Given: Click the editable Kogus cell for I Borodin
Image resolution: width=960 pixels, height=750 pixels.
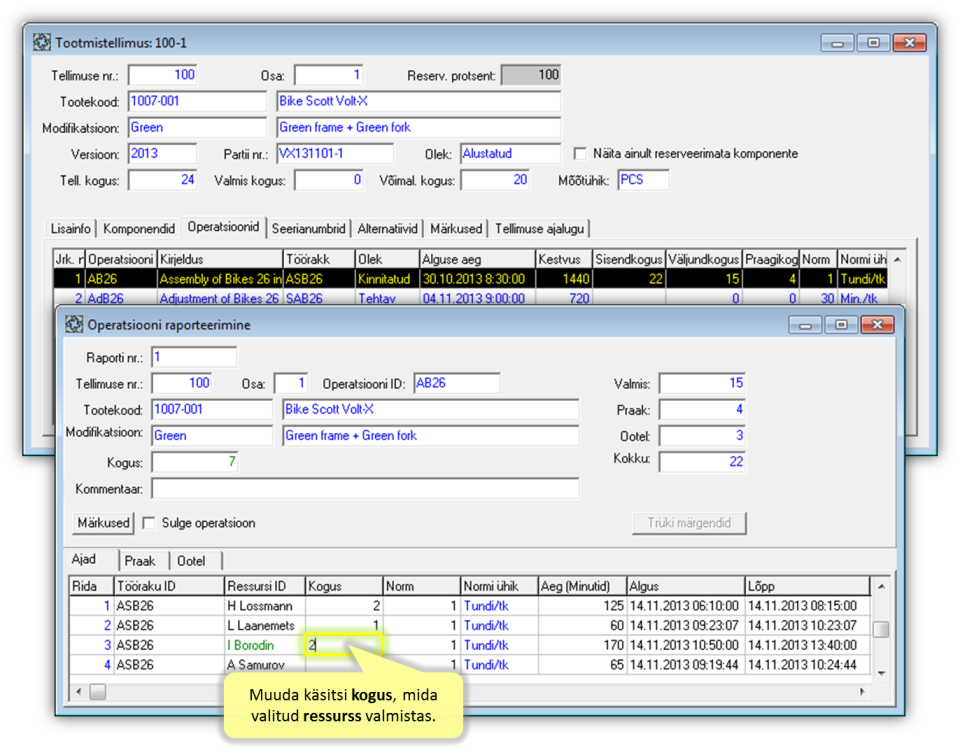Looking at the screenshot, I should (343, 645).
